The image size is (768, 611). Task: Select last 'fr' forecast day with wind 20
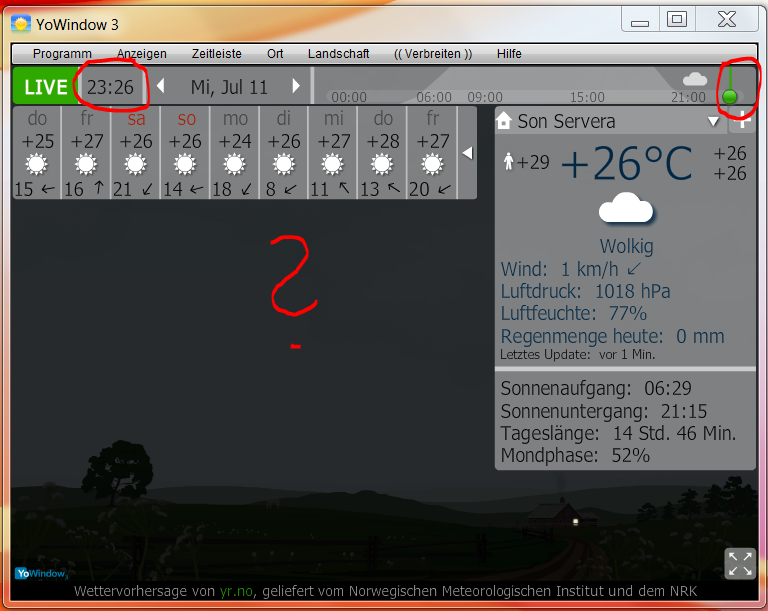coord(432,153)
